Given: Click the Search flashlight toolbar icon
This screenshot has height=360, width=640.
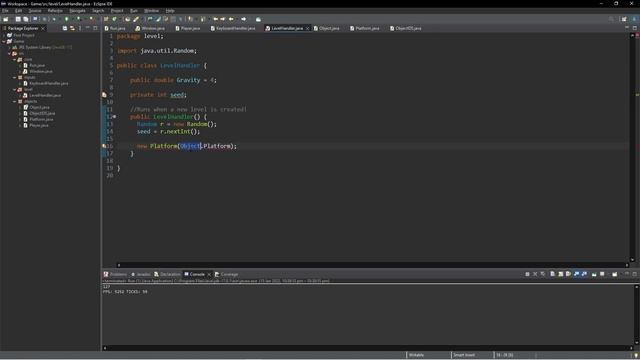Looking at the screenshot, I should (x=136, y=19).
